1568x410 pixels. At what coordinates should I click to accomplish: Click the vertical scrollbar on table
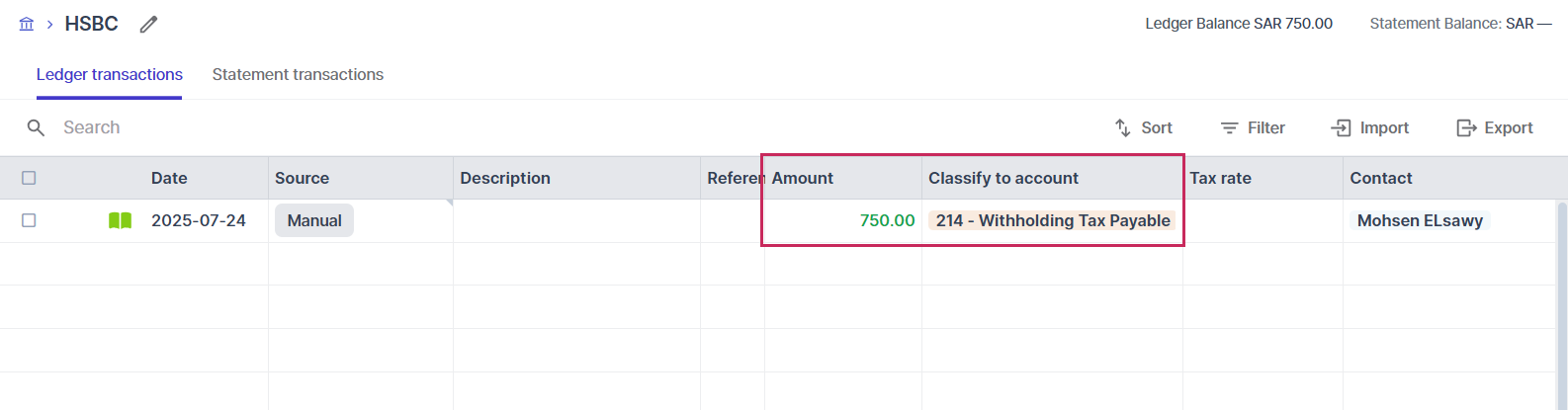(1562, 306)
